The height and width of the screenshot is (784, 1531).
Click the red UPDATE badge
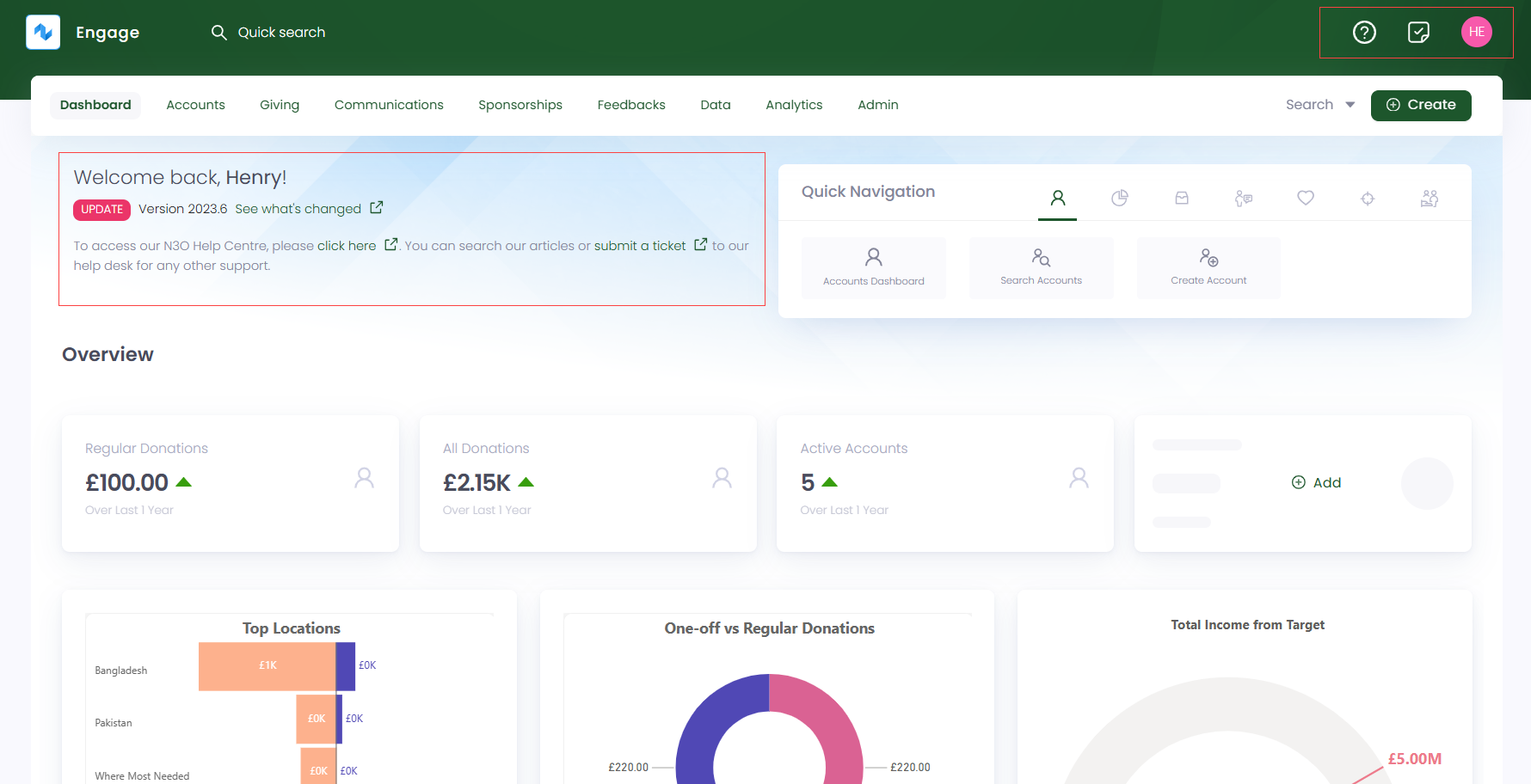[x=101, y=210]
